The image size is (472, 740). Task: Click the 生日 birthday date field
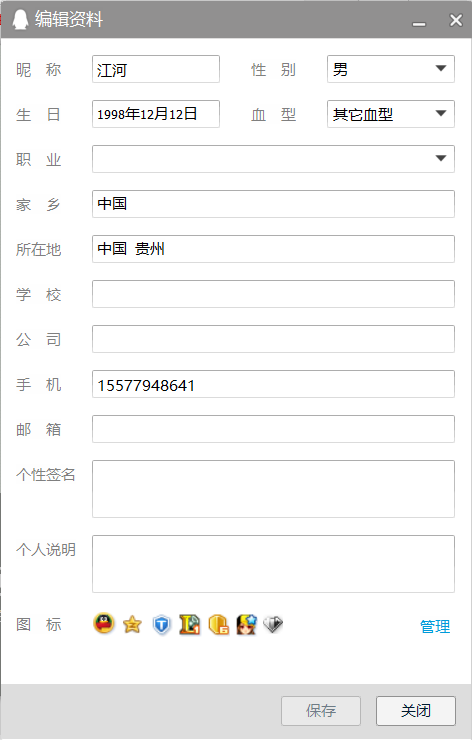coord(156,114)
